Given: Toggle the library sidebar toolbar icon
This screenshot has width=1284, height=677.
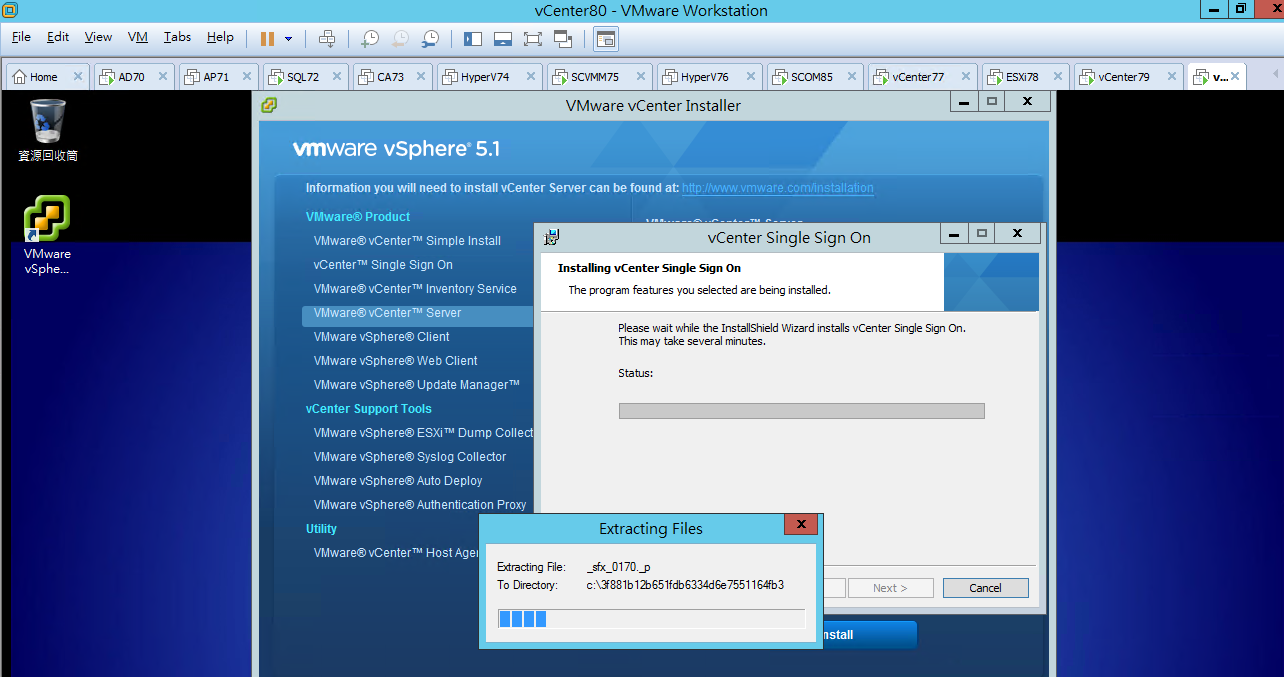Looking at the screenshot, I should (473, 39).
